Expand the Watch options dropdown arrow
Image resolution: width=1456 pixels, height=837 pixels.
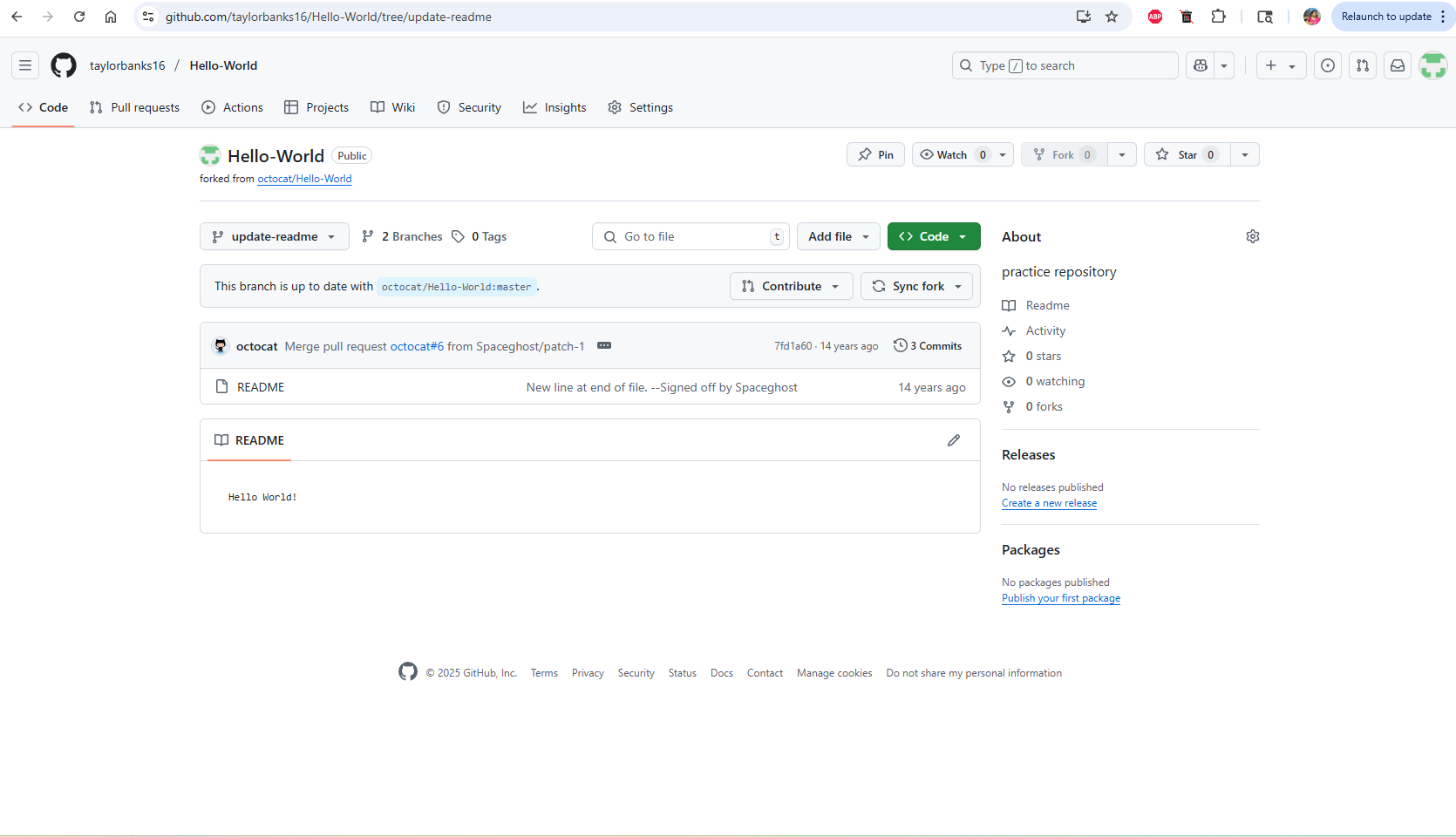[x=1003, y=154]
